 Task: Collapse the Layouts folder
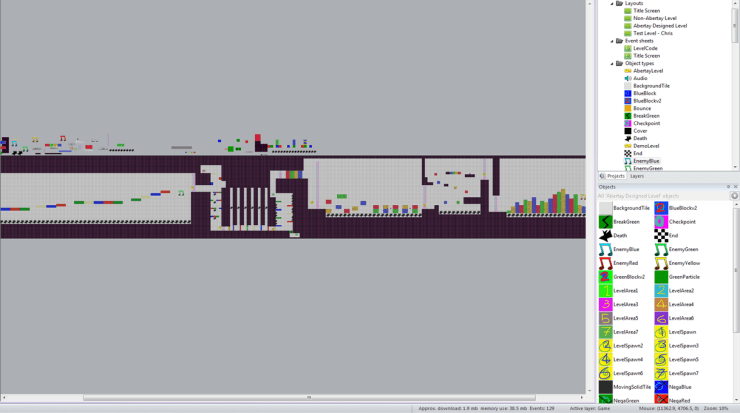click(x=612, y=3)
